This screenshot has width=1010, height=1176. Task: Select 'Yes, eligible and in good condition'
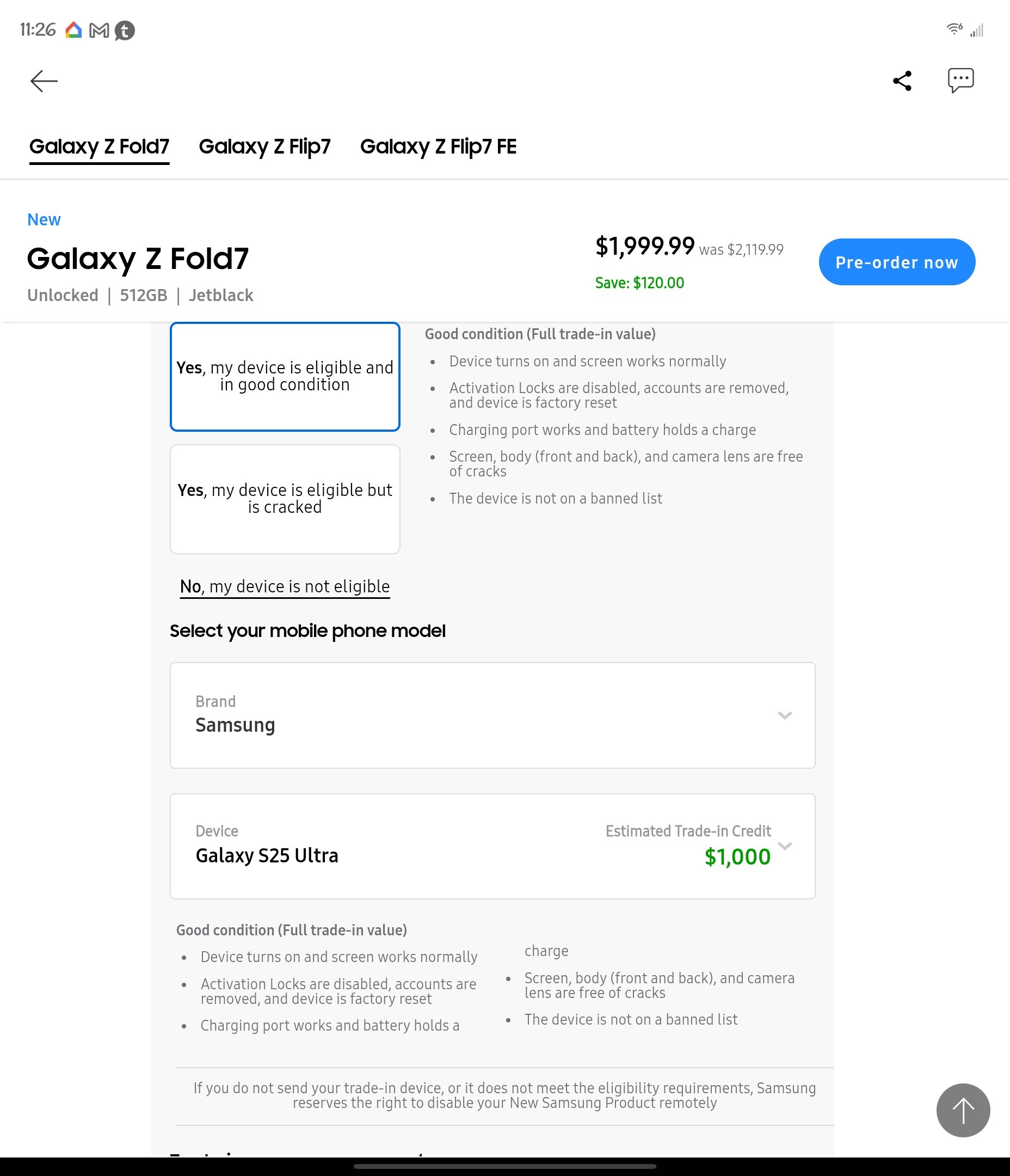coord(285,376)
